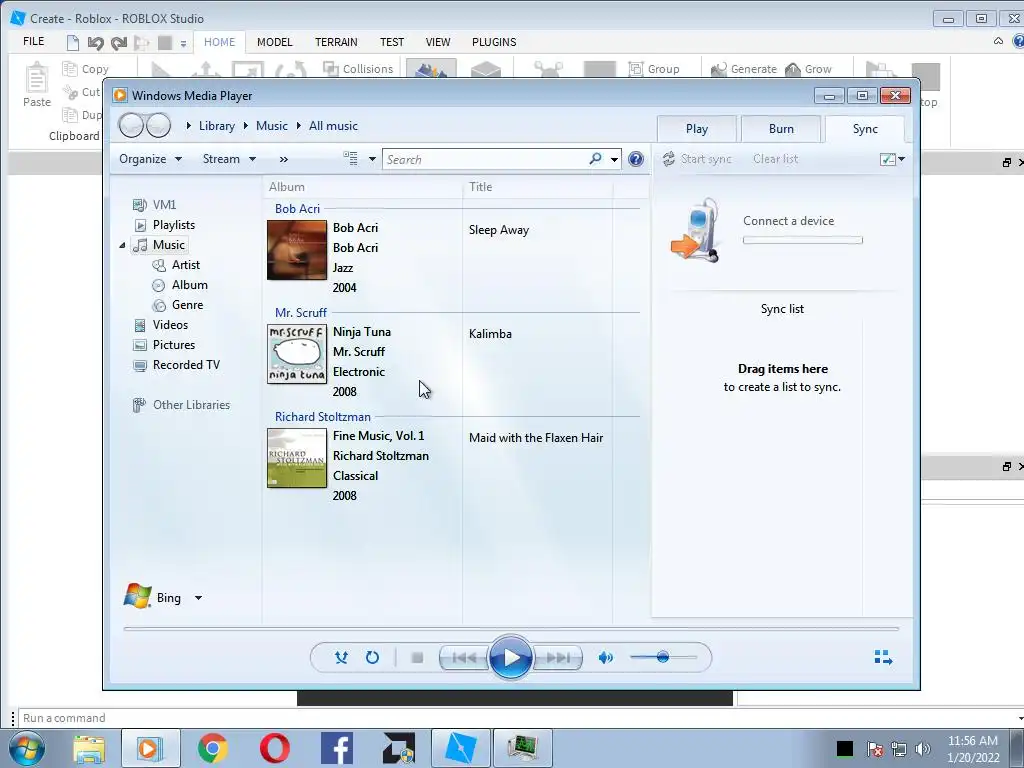This screenshot has width=1024, height=768.
Task: Click the Forward navigation button
Action: pyautogui.click(x=158, y=125)
